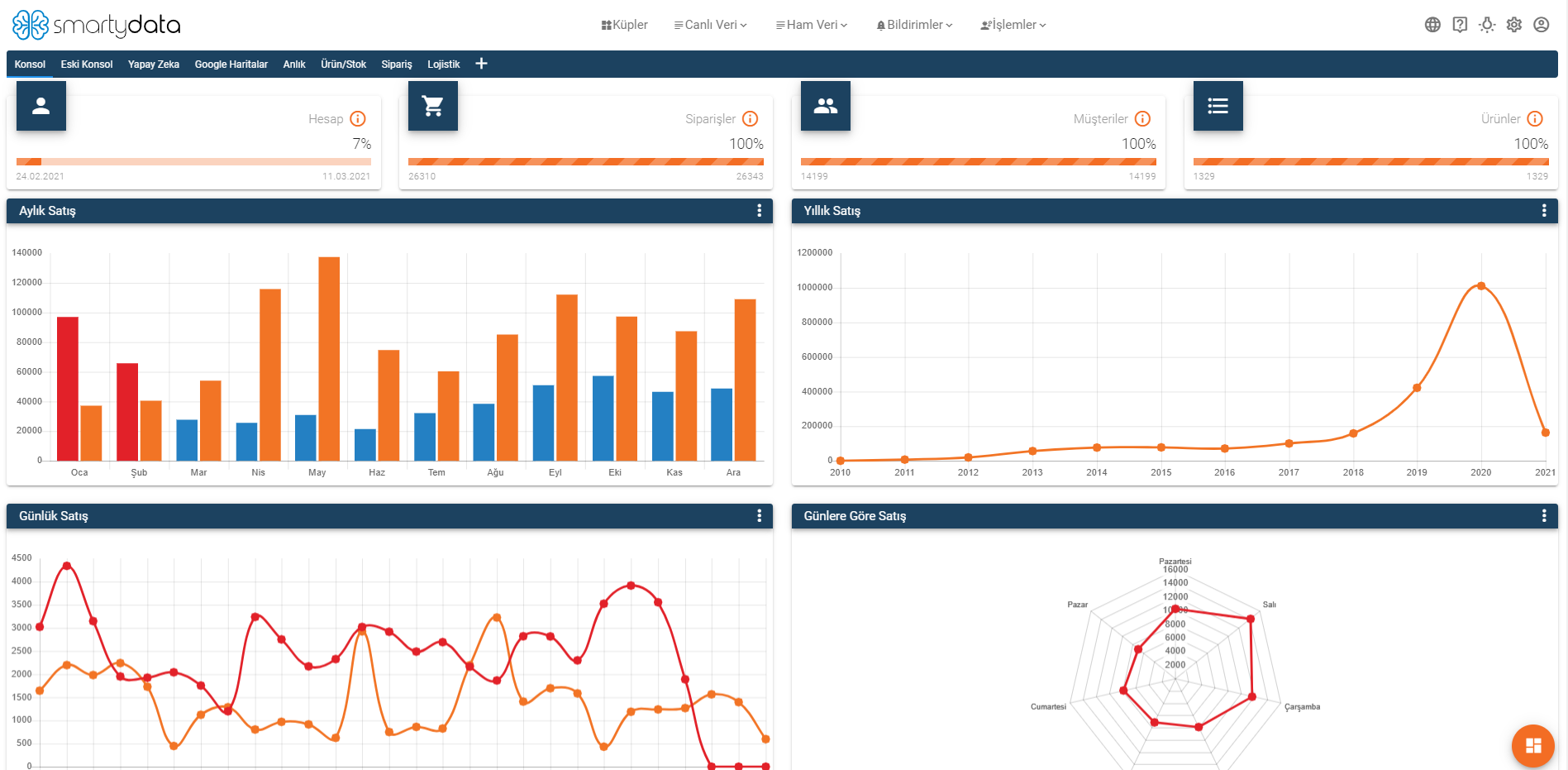
Task: Switch to the Eski Konsol tab
Action: click(x=87, y=65)
